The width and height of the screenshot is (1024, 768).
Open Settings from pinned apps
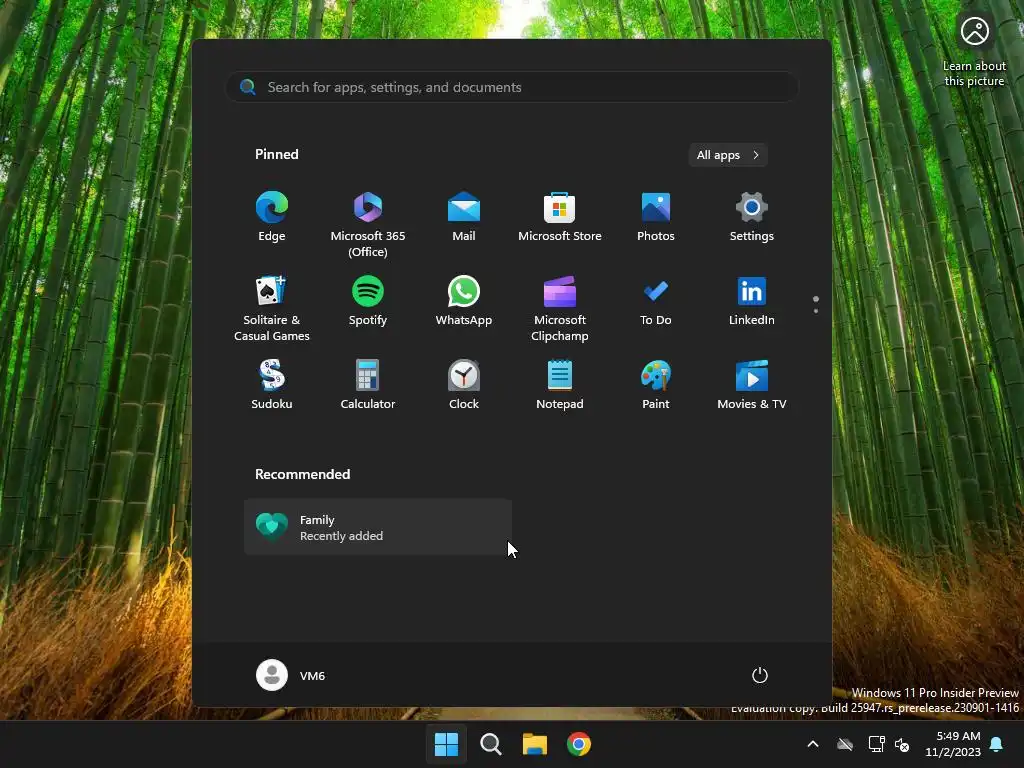point(752,217)
